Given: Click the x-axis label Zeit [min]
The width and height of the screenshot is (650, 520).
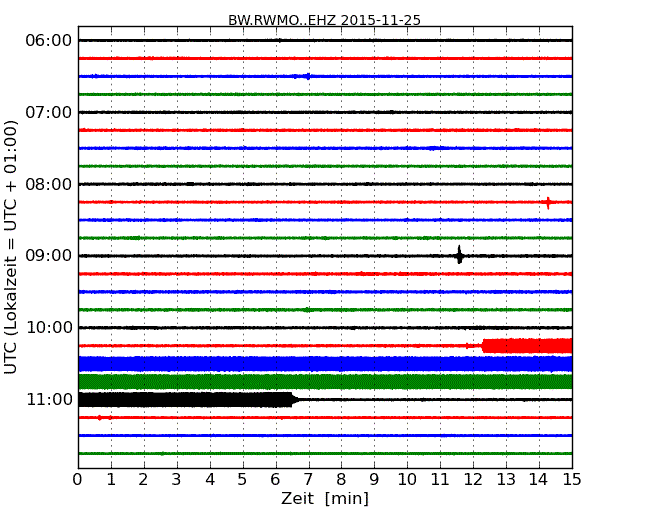Looking at the screenshot, I should [325, 498].
